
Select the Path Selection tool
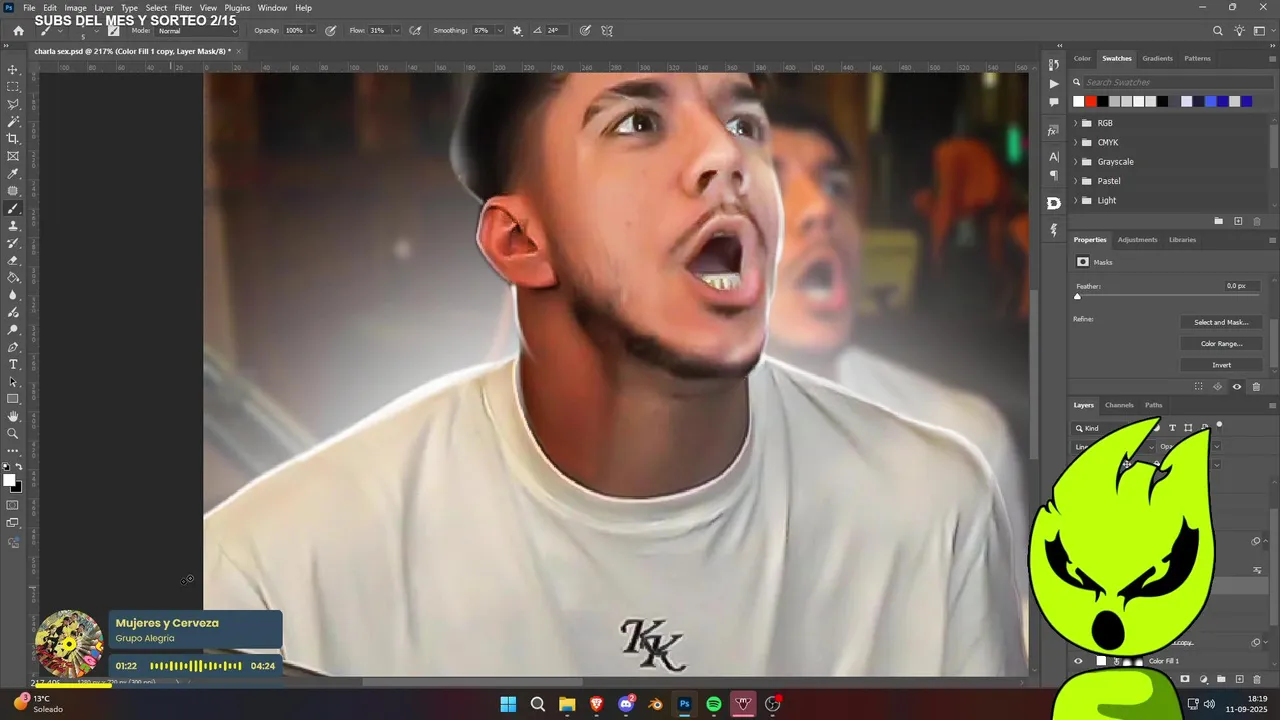click(13, 382)
